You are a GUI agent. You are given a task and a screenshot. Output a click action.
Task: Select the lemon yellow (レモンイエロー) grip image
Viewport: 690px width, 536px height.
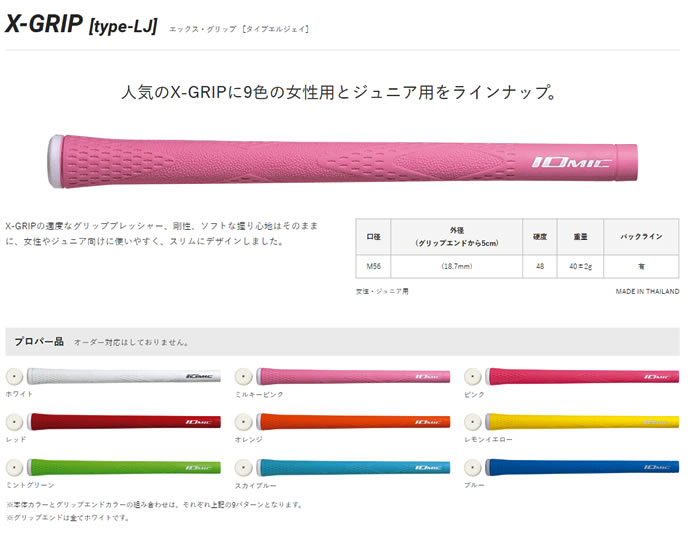coord(582,422)
